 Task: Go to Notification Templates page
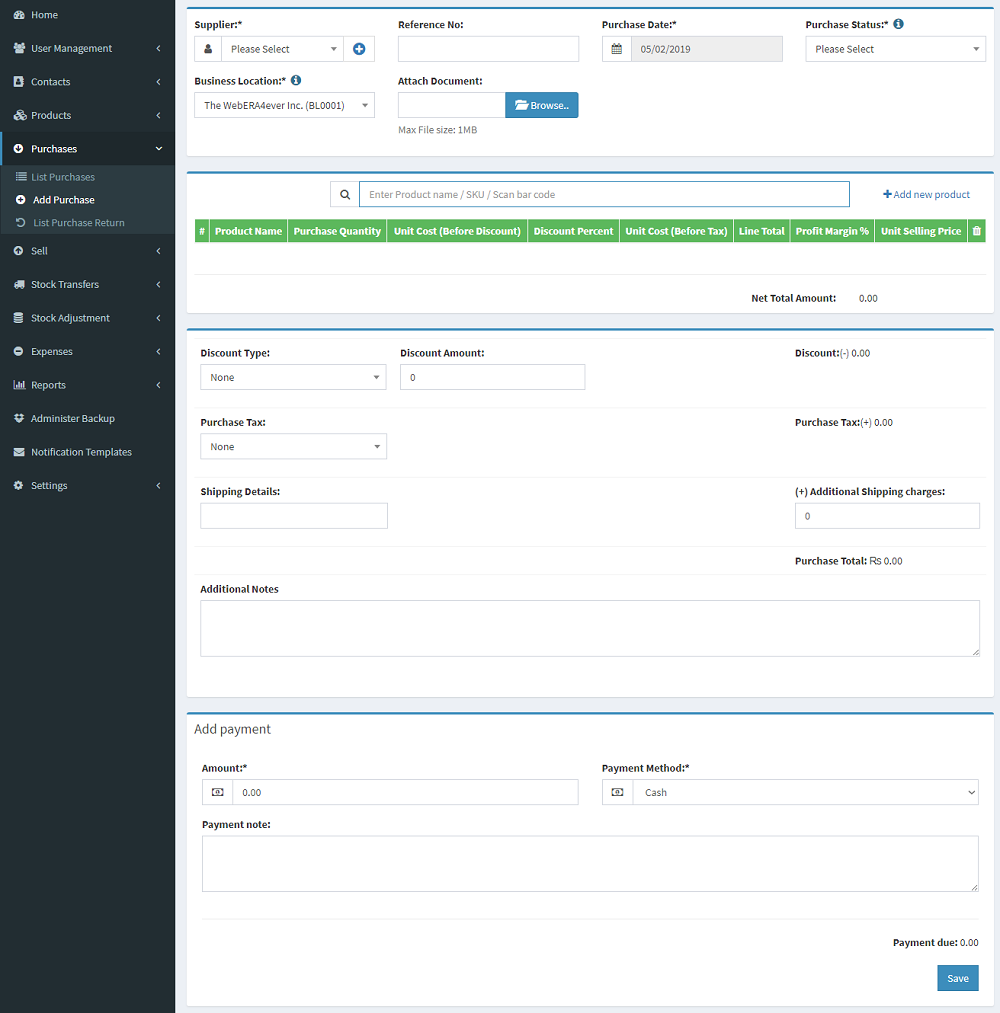[81, 452]
